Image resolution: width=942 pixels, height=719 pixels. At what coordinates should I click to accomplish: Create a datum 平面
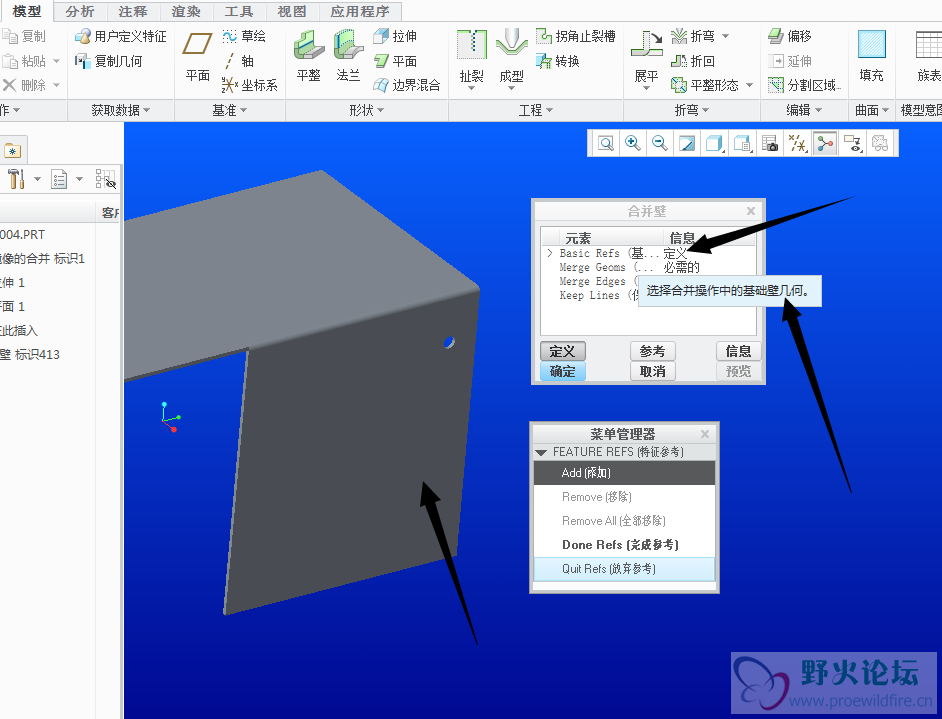click(197, 56)
